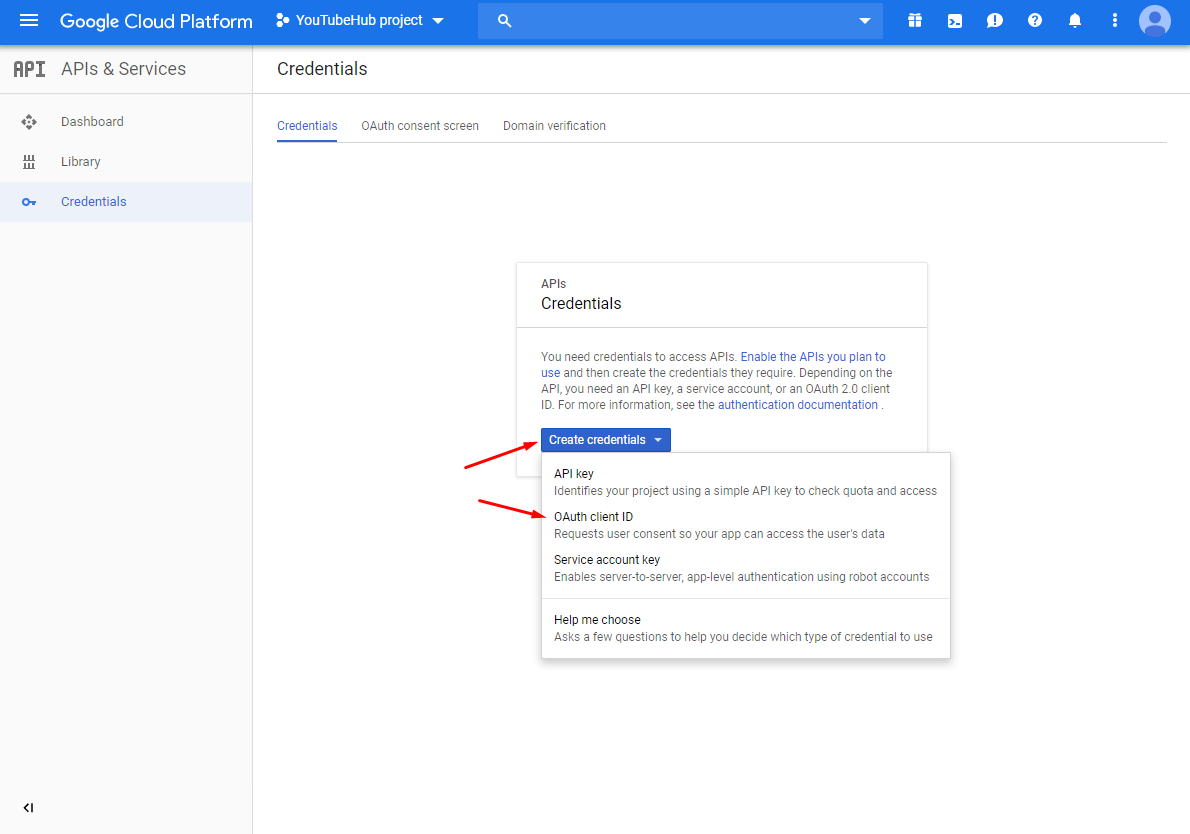
Task: Select Service account key option
Action: (x=607, y=560)
